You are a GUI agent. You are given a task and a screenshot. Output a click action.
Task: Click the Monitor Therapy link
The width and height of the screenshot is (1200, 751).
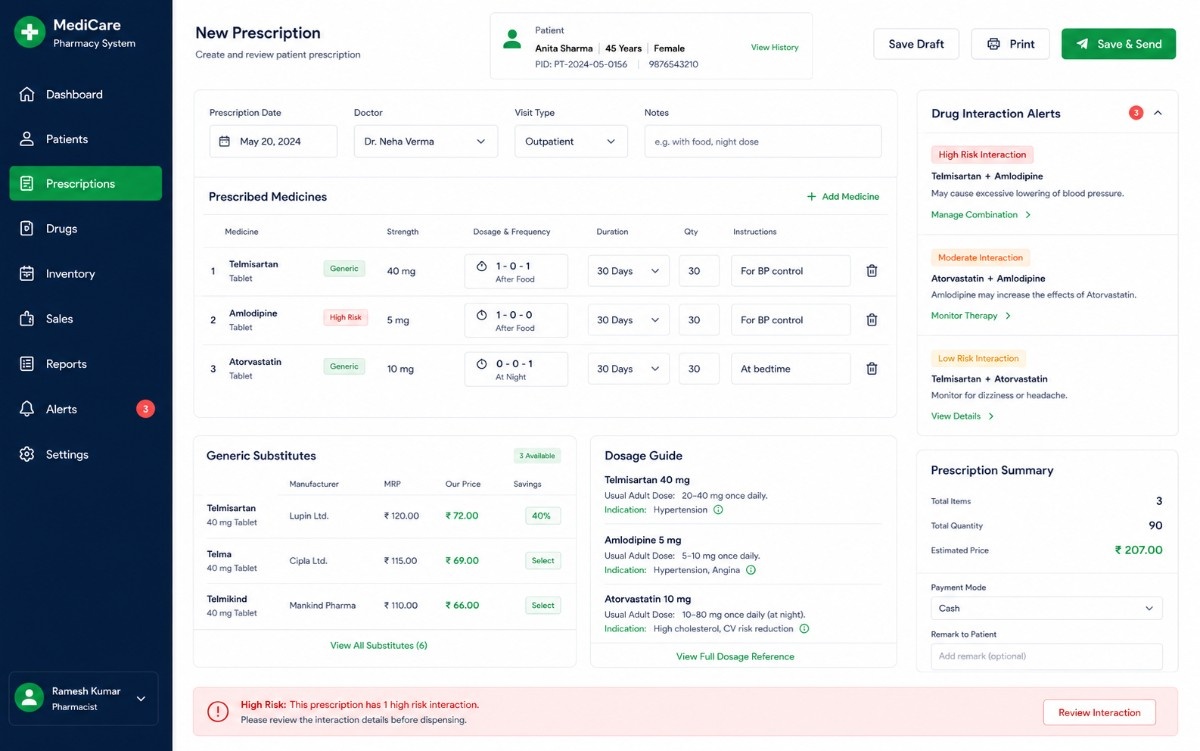[x=971, y=316]
